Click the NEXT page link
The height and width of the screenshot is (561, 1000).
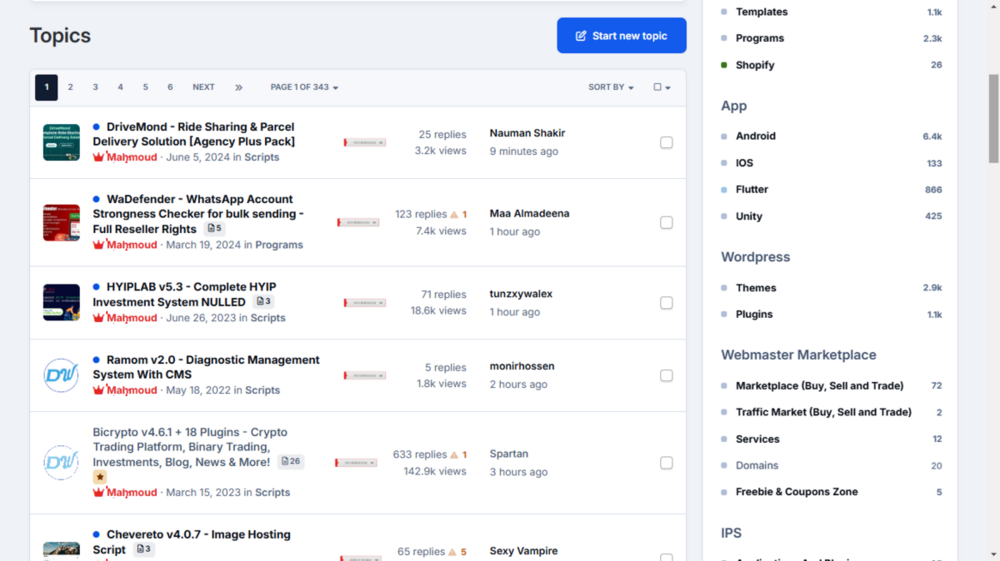203,87
